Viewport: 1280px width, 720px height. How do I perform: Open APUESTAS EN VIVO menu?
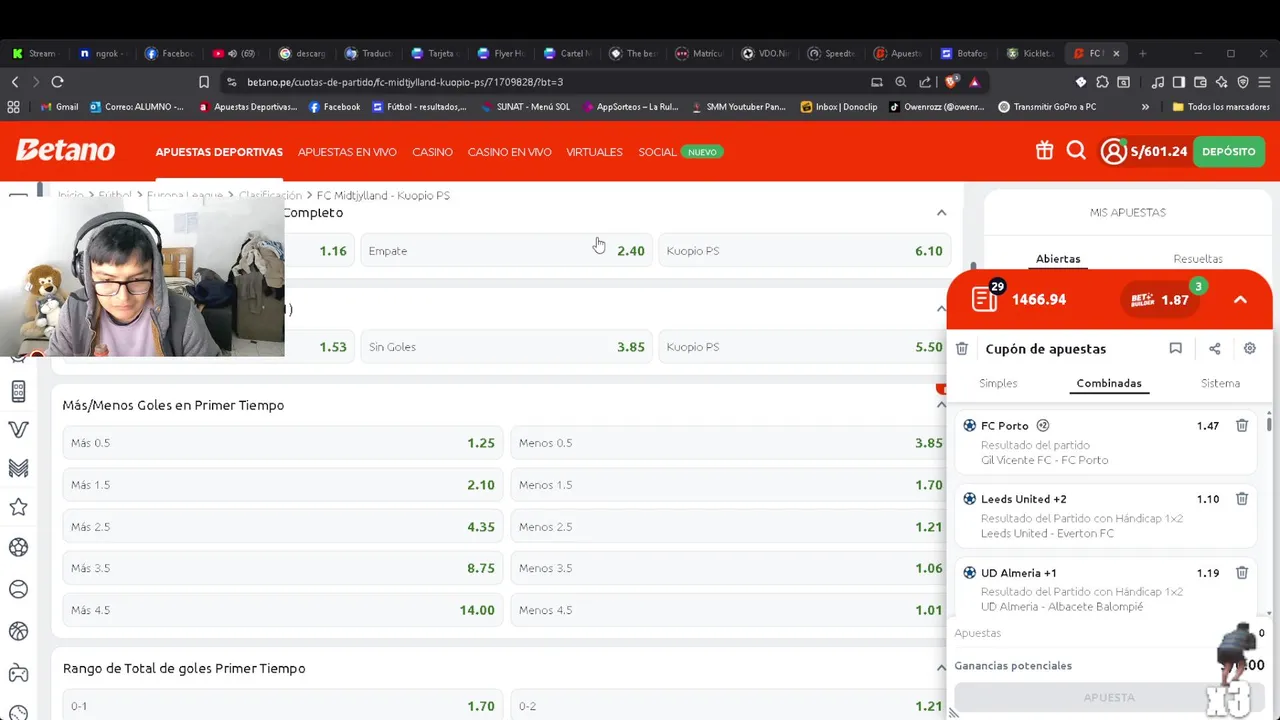[347, 152]
